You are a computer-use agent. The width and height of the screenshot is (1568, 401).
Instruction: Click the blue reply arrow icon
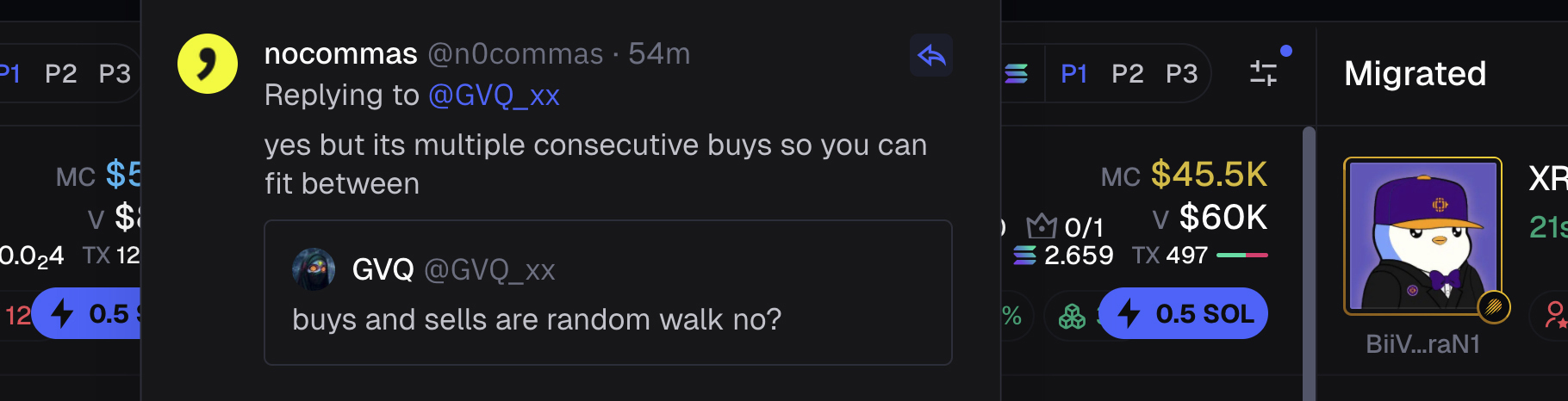(930, 56)
